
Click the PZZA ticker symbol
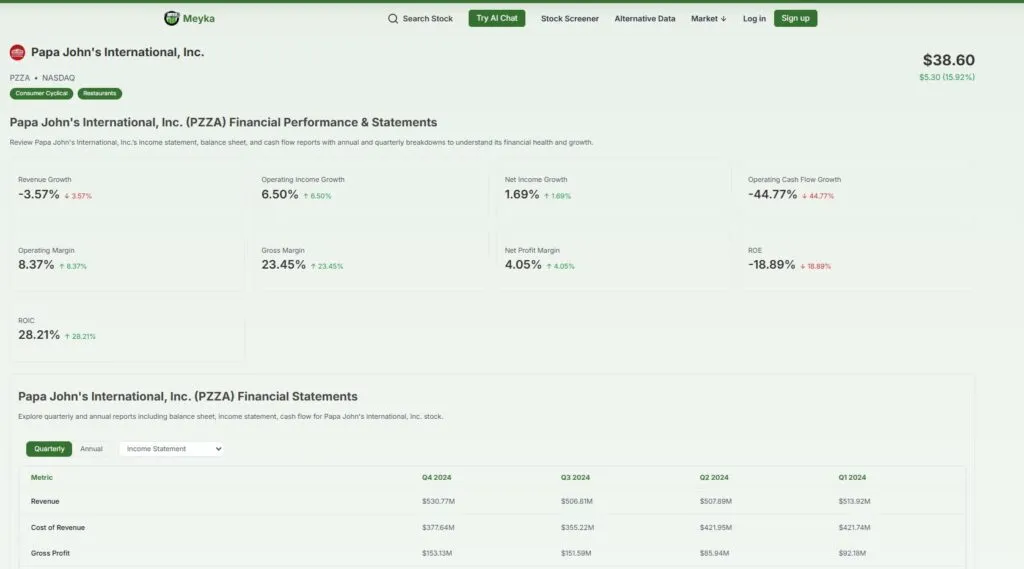click(x=20, y=78)
